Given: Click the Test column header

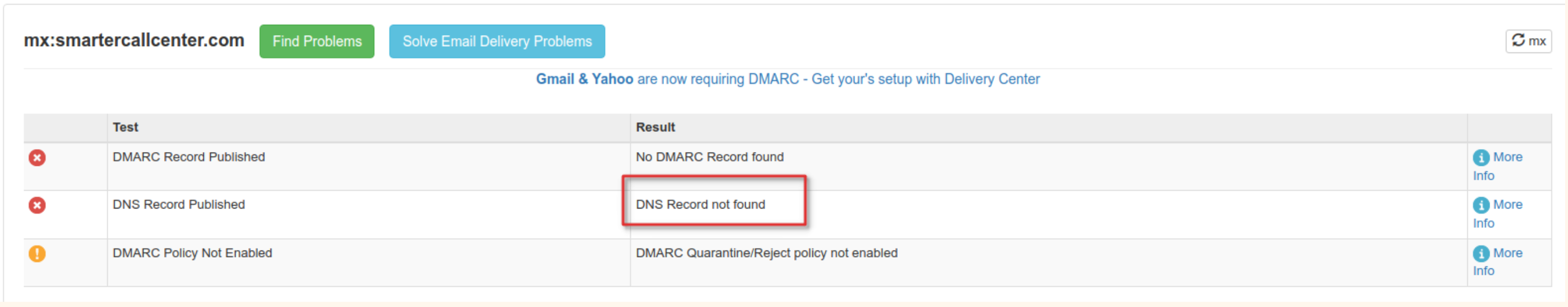Looking at the screenshot, I should [x=126, y=127].
